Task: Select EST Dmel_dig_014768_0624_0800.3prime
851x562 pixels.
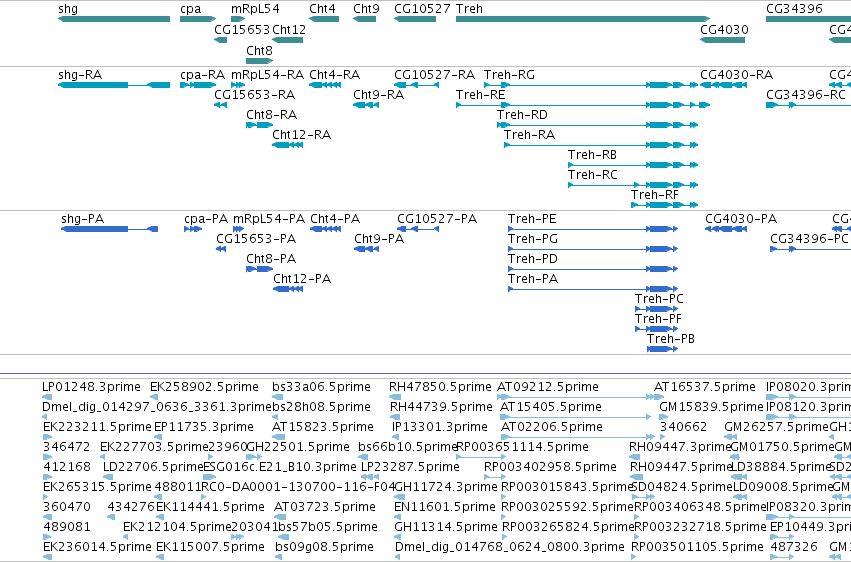Action: pos(510,547)
